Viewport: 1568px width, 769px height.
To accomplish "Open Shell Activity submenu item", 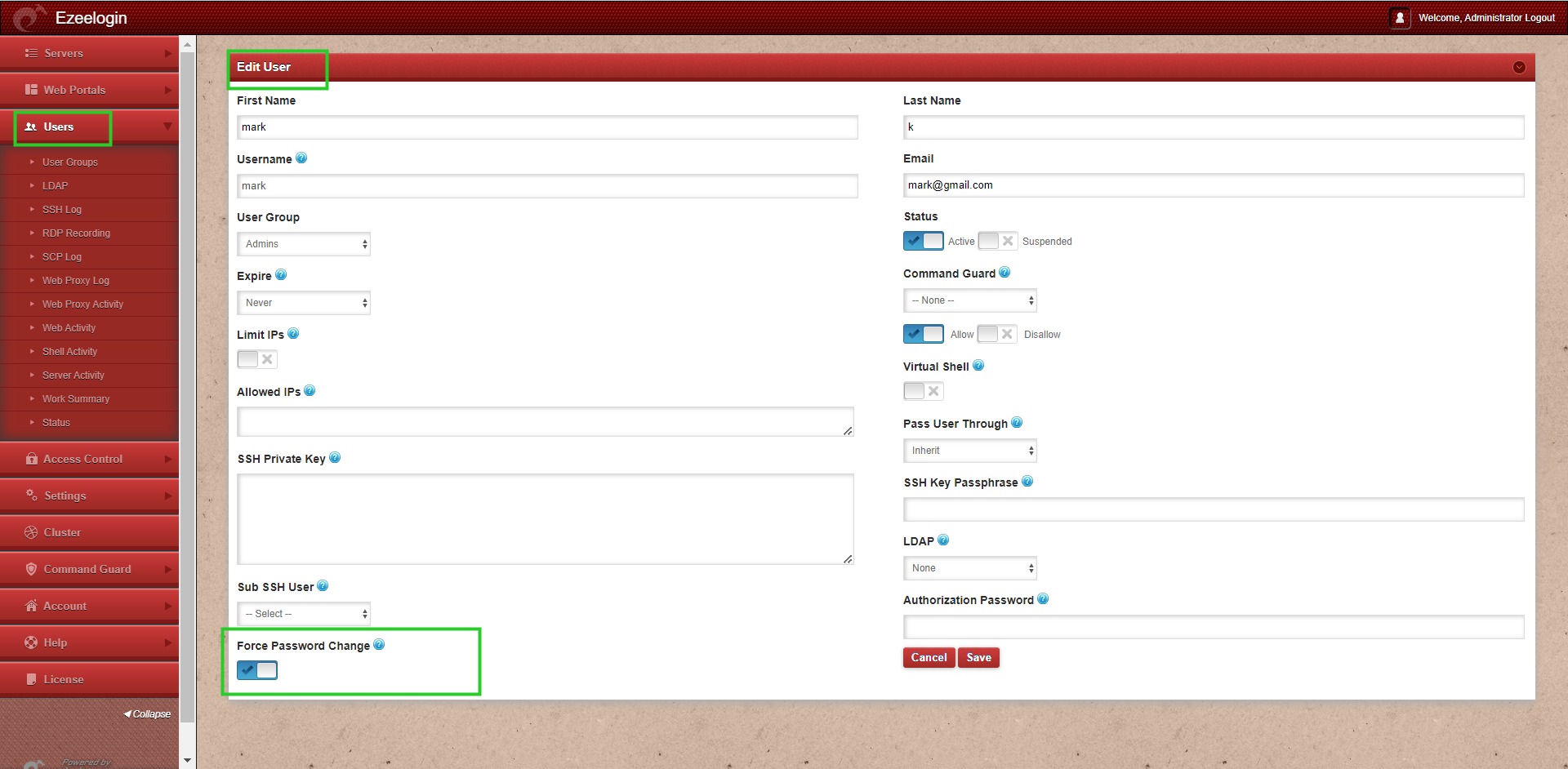I will [x=69, y=352].
